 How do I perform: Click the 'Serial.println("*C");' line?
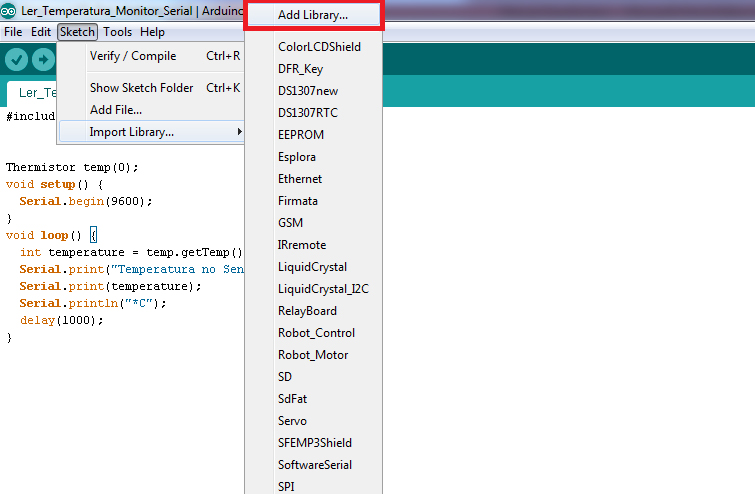(93, 303)
